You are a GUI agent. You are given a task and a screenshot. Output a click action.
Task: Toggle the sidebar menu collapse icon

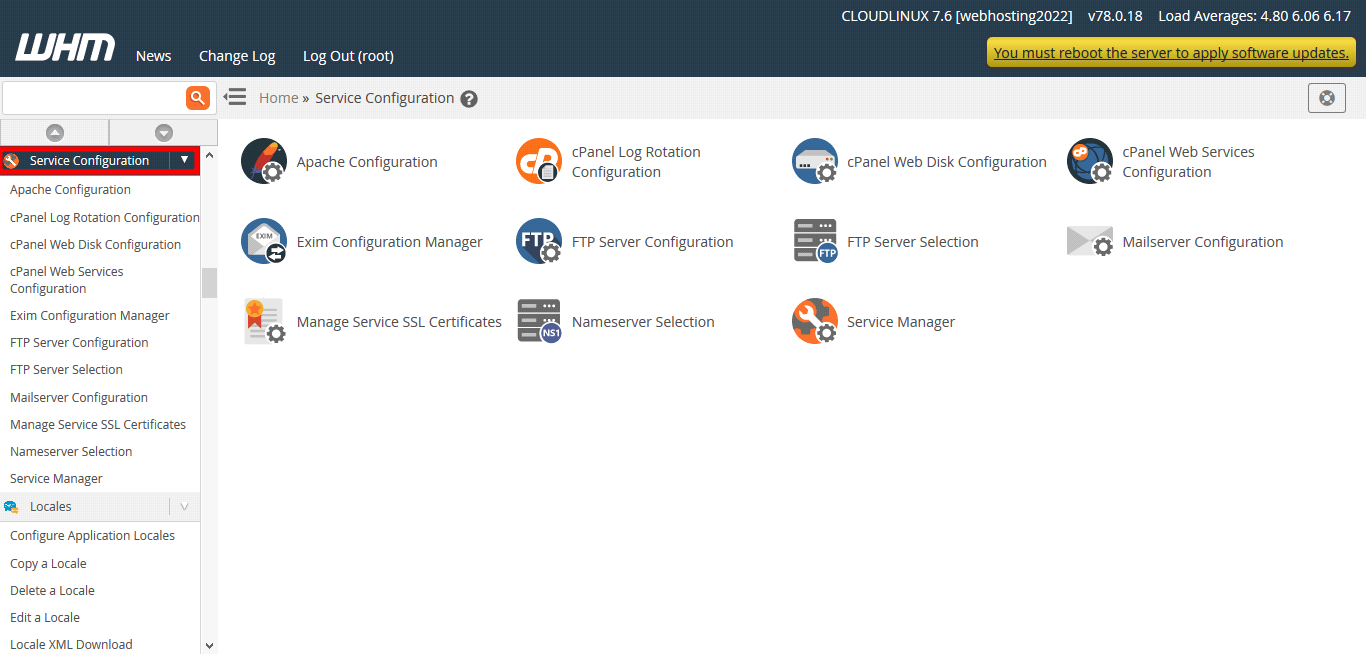pyautogui.click(x=235, y=97)
